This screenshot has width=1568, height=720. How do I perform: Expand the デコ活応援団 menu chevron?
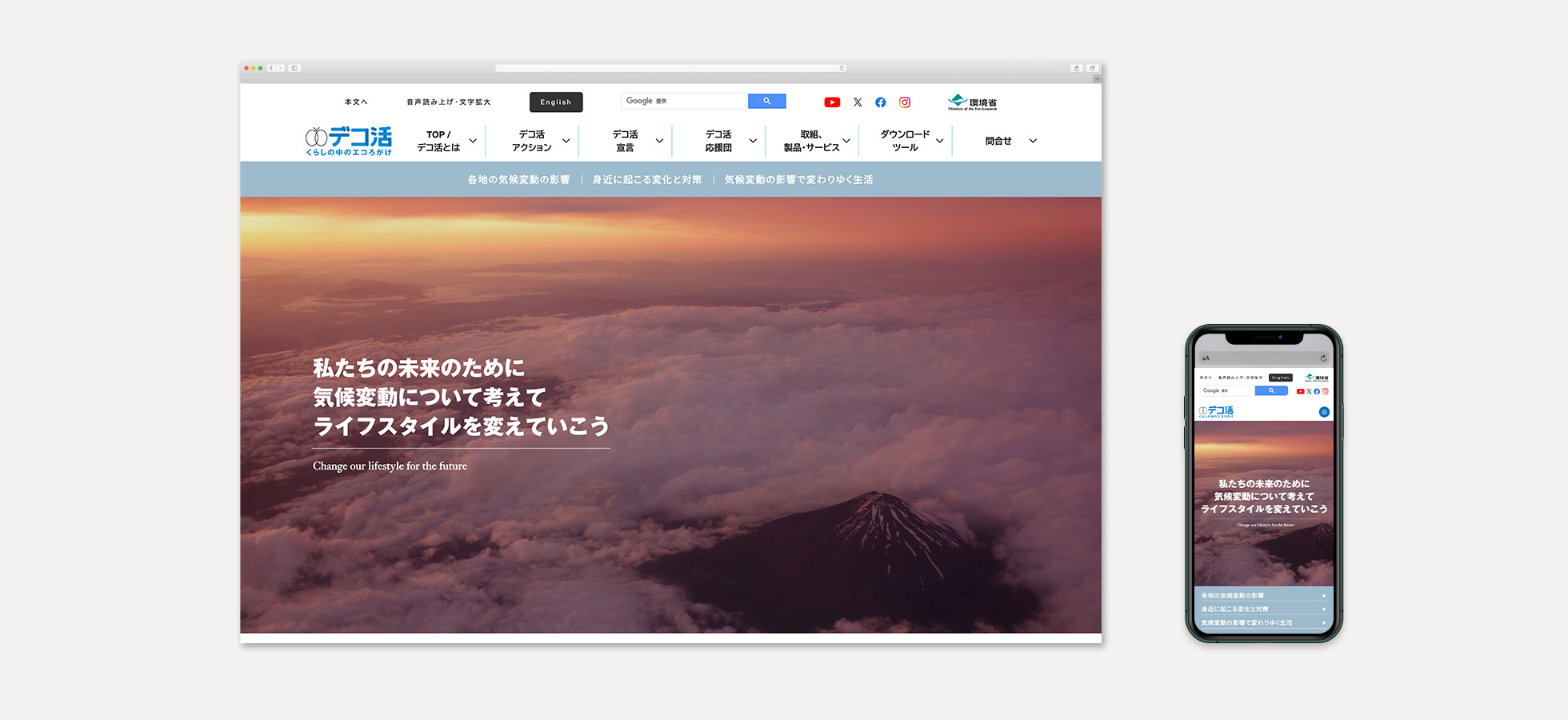coord(753,141)
